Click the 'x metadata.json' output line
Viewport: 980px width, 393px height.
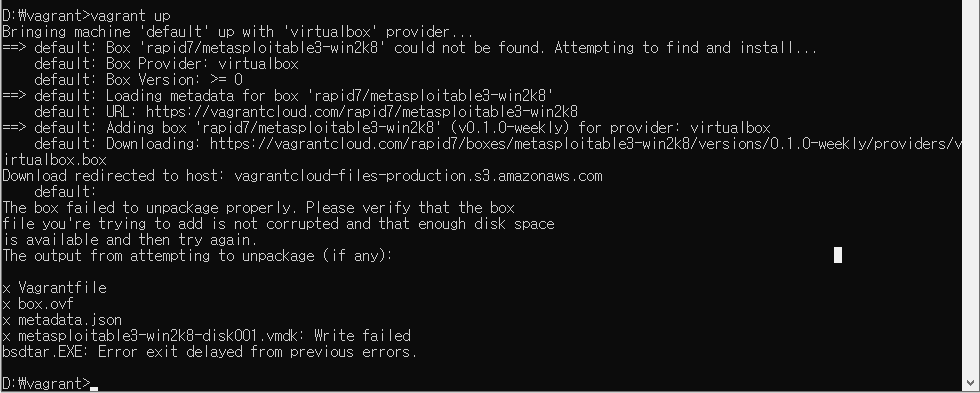pyautogui.click(x=62, y=320)
